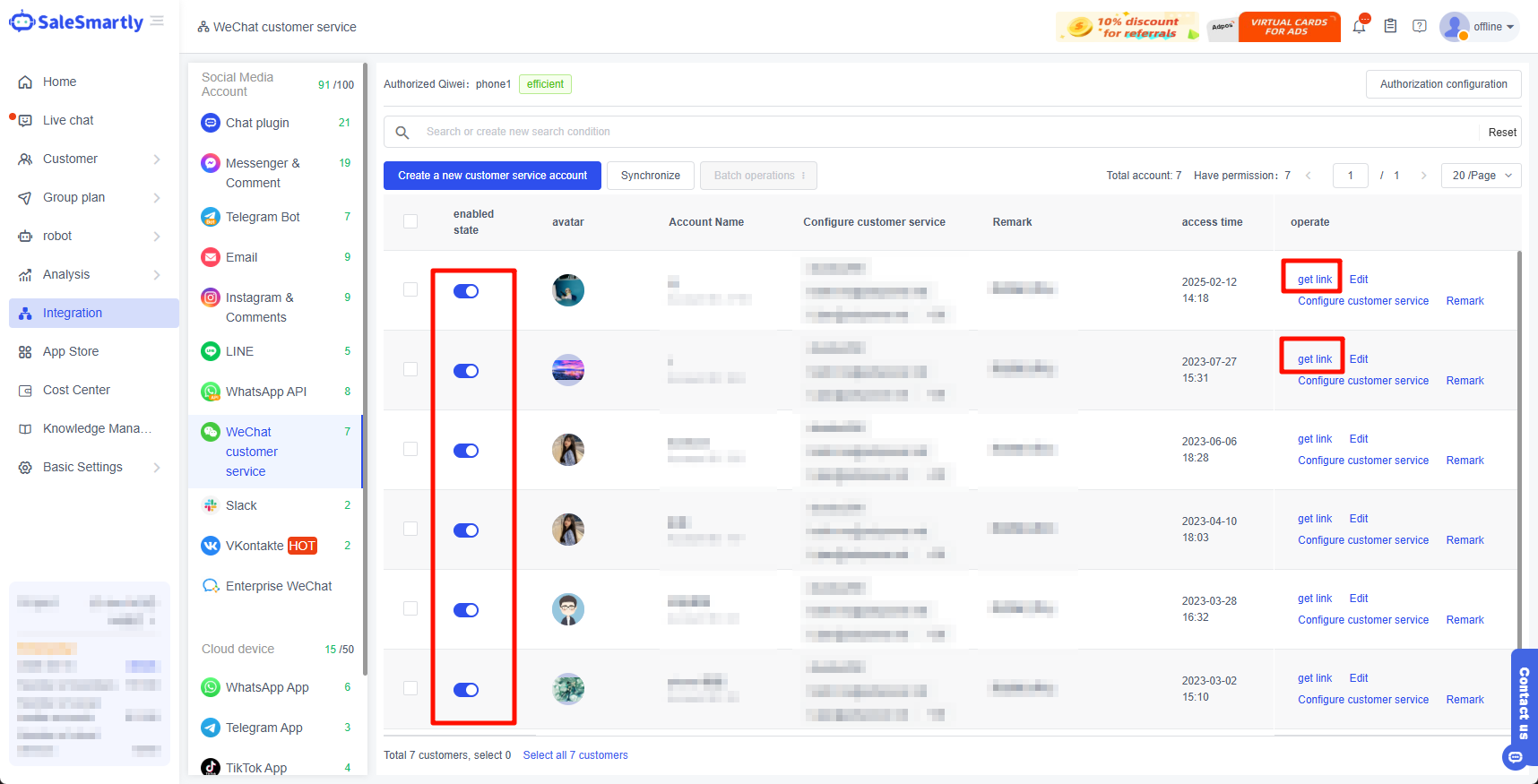Click Select all 7 customers link
This screenshot has height=784, width=1538.
click(575, 755)
